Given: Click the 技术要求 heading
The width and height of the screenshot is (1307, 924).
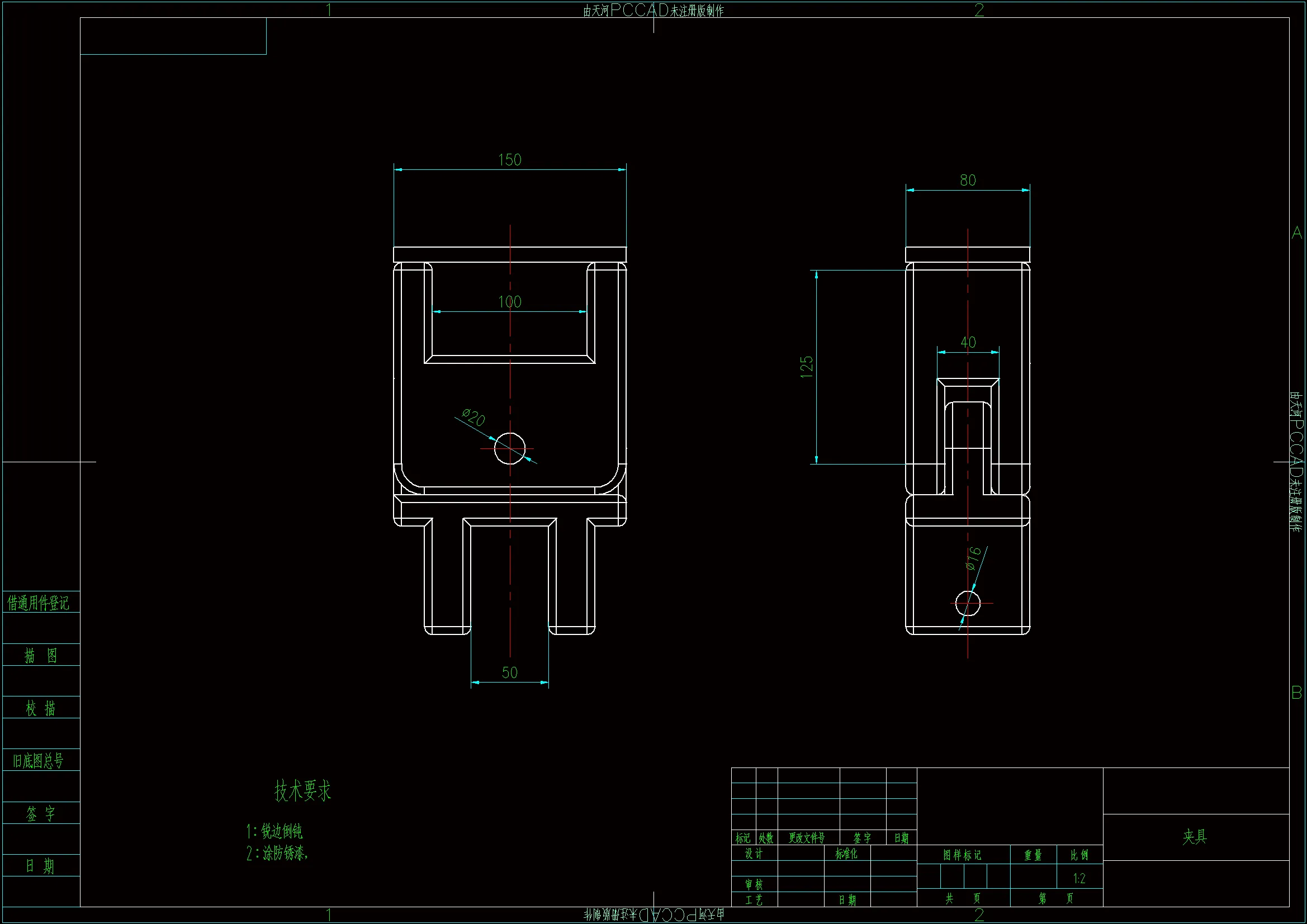Looking at the screenshot, I should 302,791.
